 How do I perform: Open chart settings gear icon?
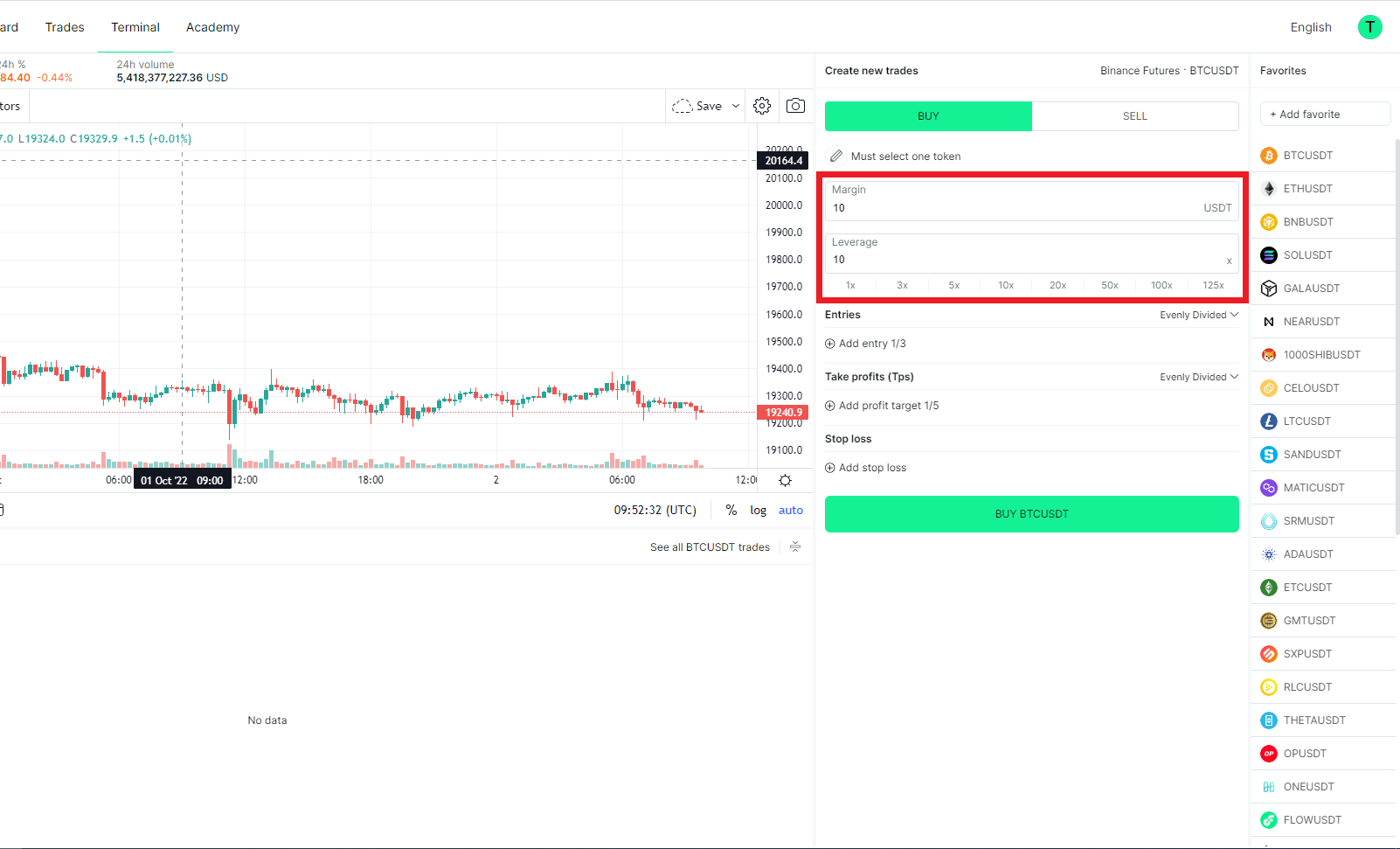click(762, 106)
